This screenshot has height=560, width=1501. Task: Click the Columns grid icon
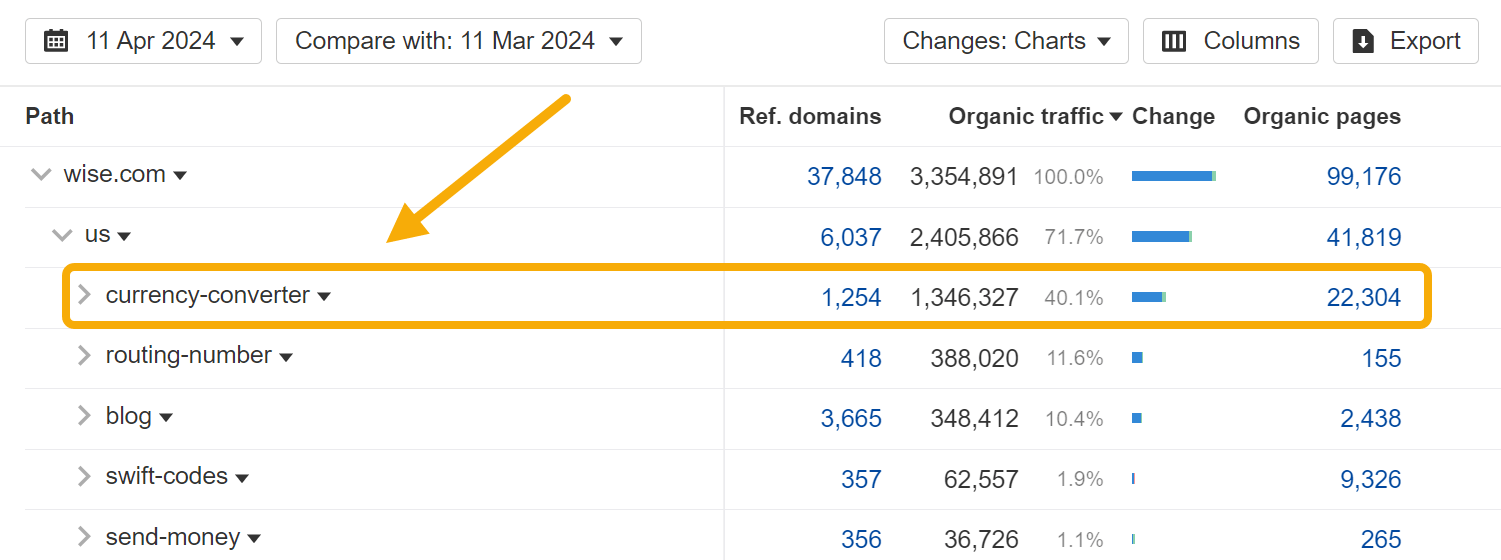pyautogui.click(x=1174, y=41)
